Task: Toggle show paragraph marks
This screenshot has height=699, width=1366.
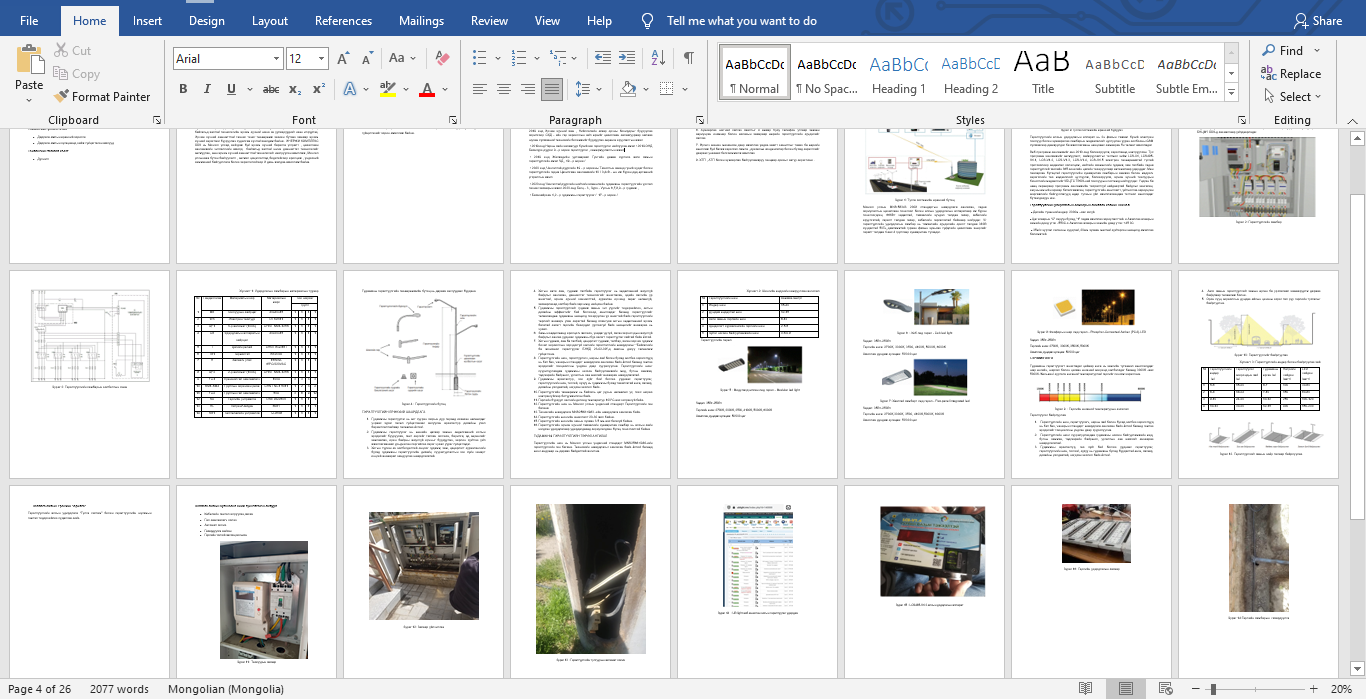Action: pos(688,59)
